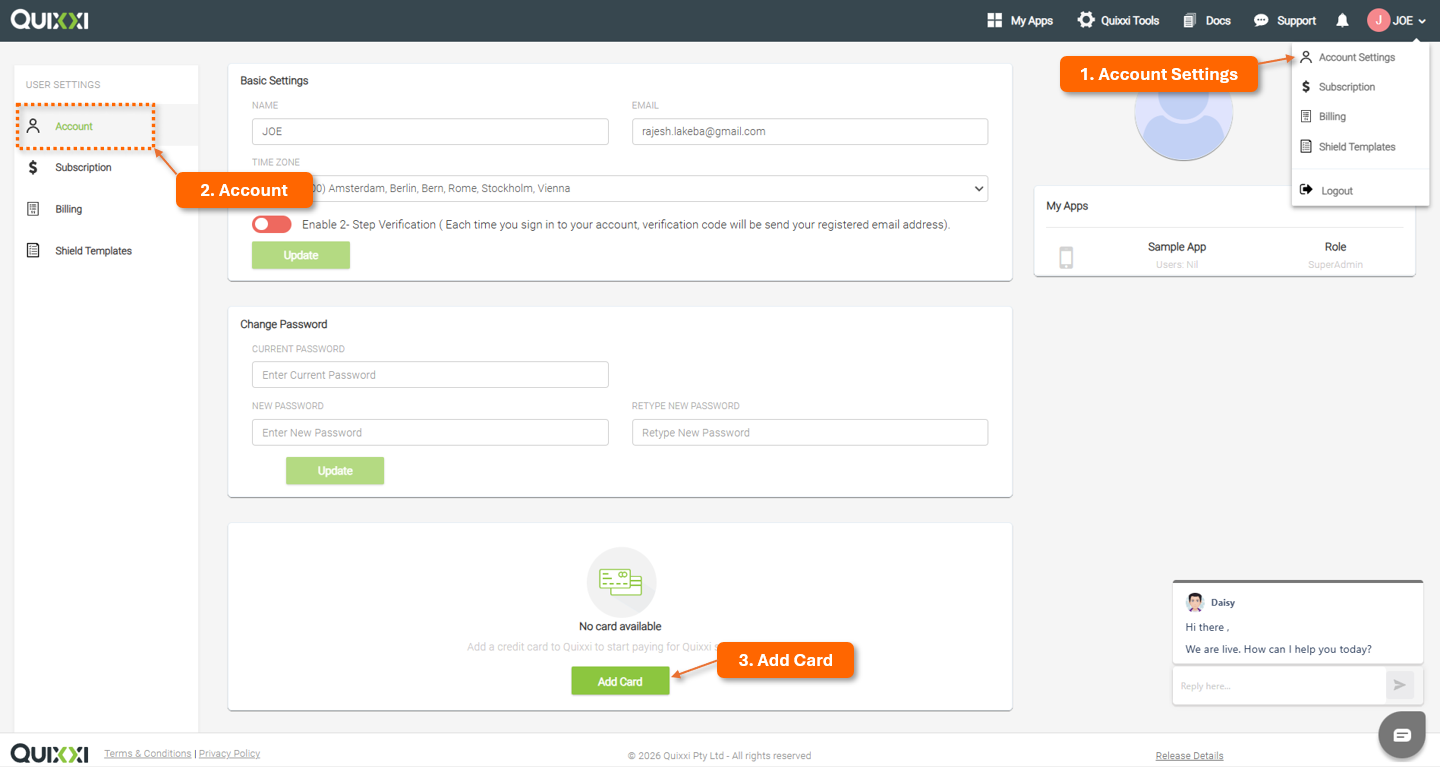
Task: Click My Apps label in the header
Action: tap(1032, 21)
